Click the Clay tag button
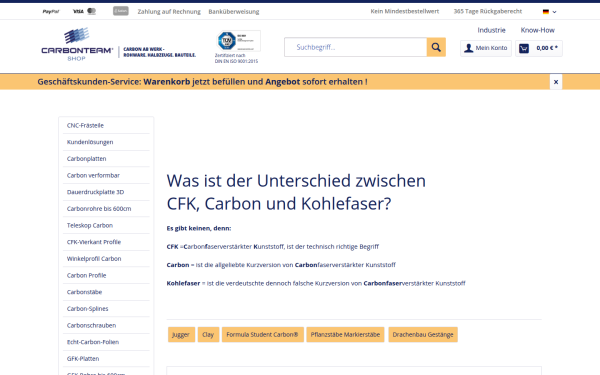The image size is (600, 375). coord(208,334)
